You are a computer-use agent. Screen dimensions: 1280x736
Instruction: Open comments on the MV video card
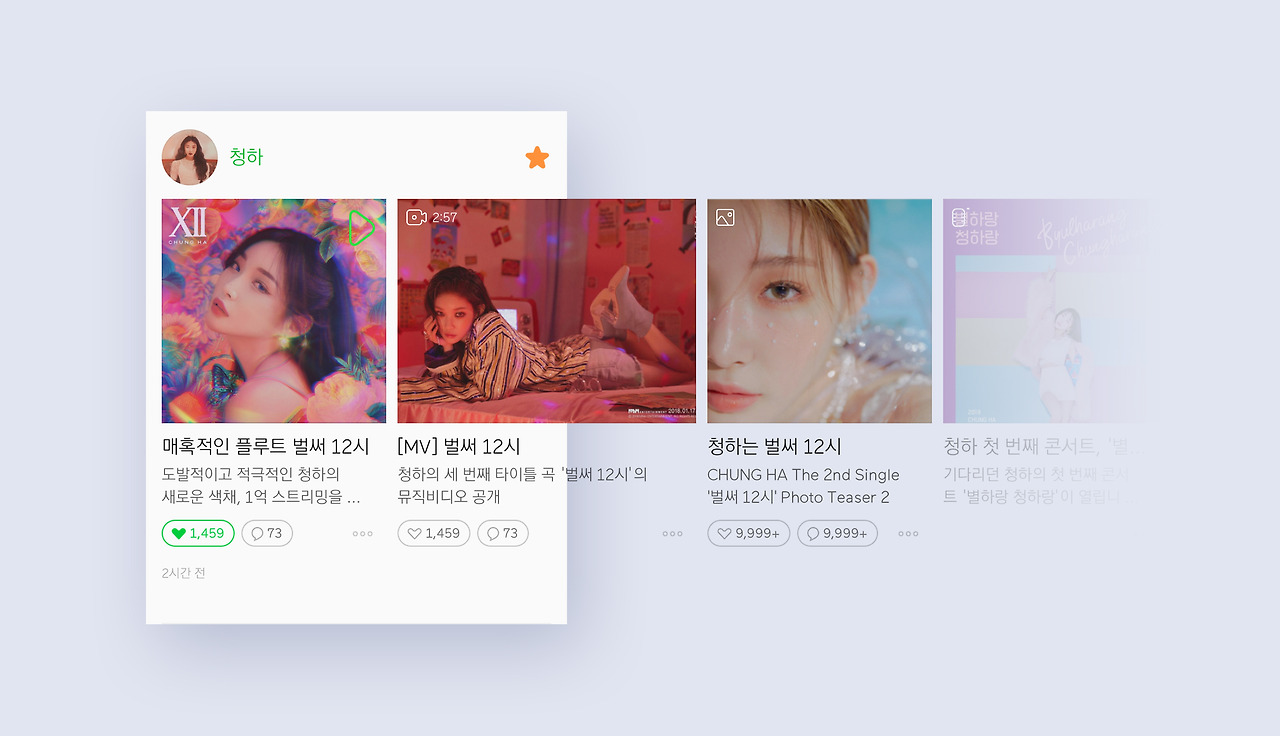pos(503,533)
